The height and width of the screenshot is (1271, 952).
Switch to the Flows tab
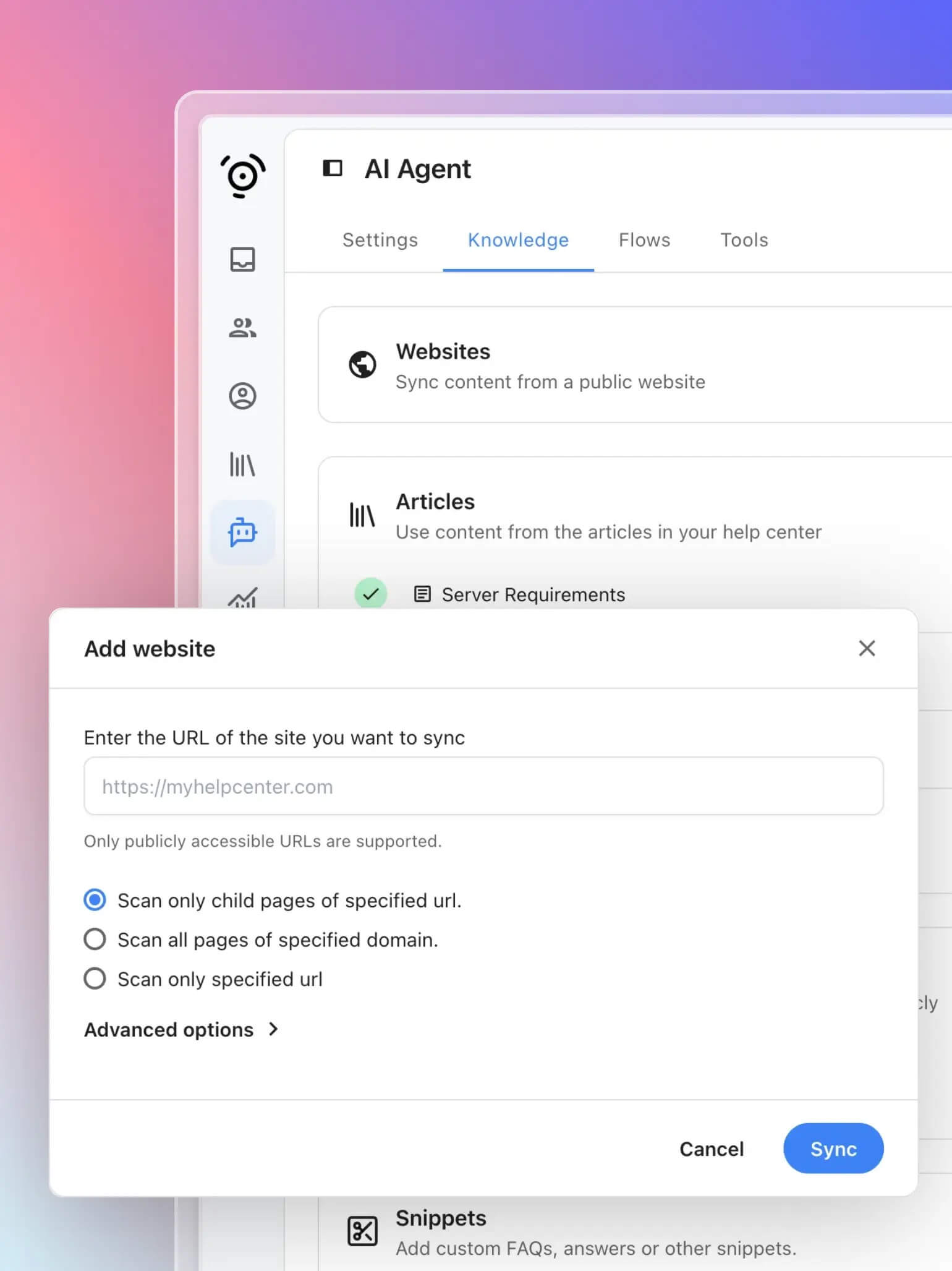(x=644, y=240)
